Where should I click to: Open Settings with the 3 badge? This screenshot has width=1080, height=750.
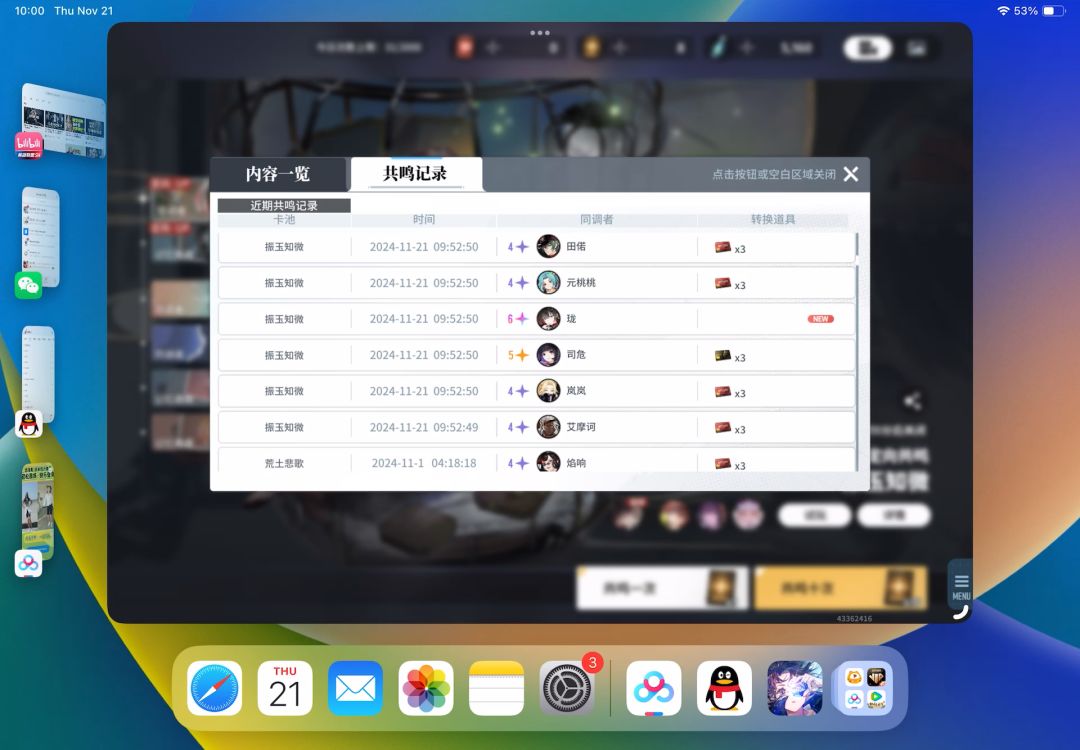567,688
